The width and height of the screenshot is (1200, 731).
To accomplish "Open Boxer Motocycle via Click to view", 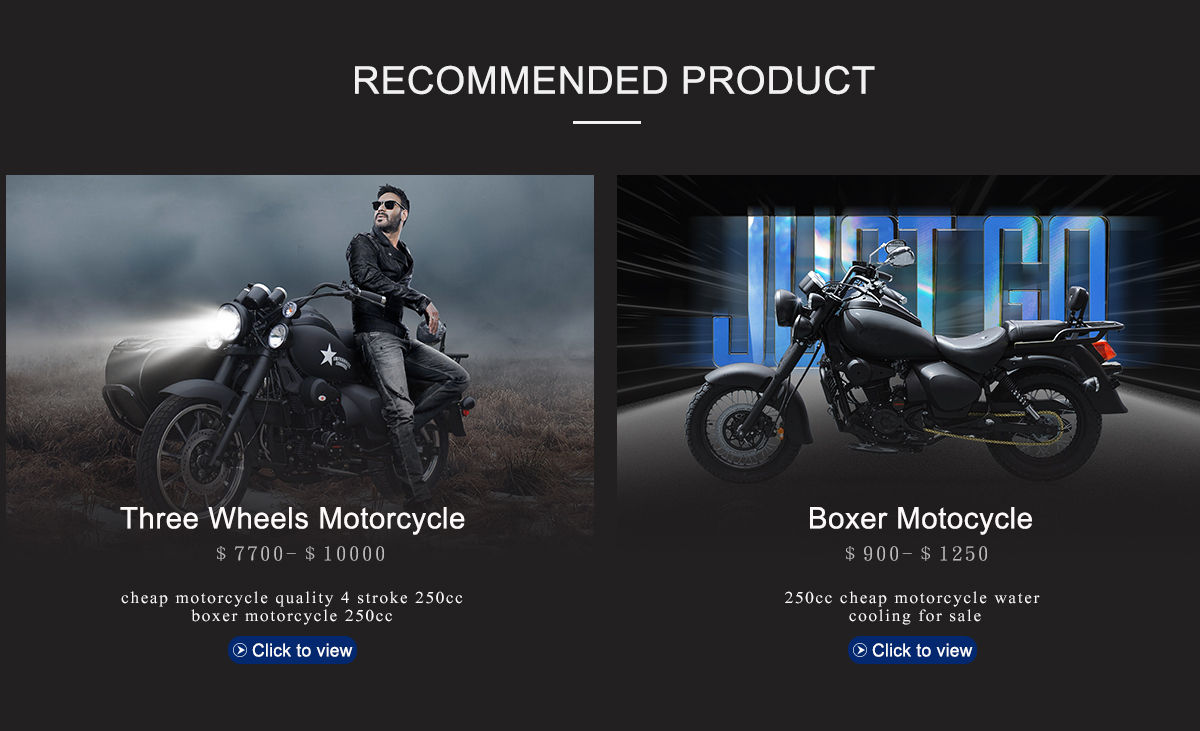I will (x=912, y=651).
